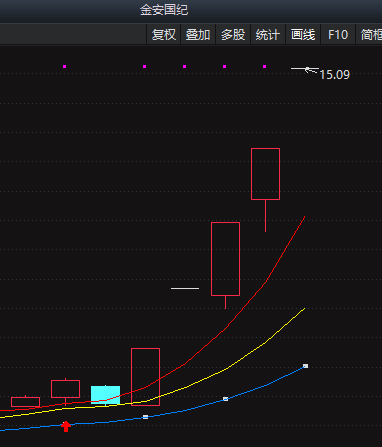The image size is (382, 447).
Task: Select the cyan filled candlestick
Action: tap(105, 395)
